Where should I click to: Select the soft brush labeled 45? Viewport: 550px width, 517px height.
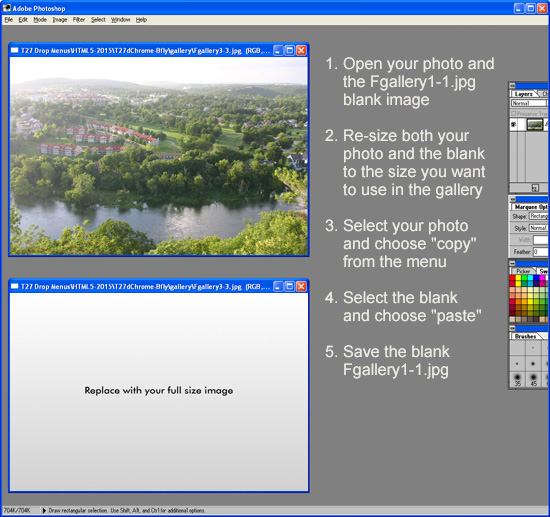[x=534, y=379]
